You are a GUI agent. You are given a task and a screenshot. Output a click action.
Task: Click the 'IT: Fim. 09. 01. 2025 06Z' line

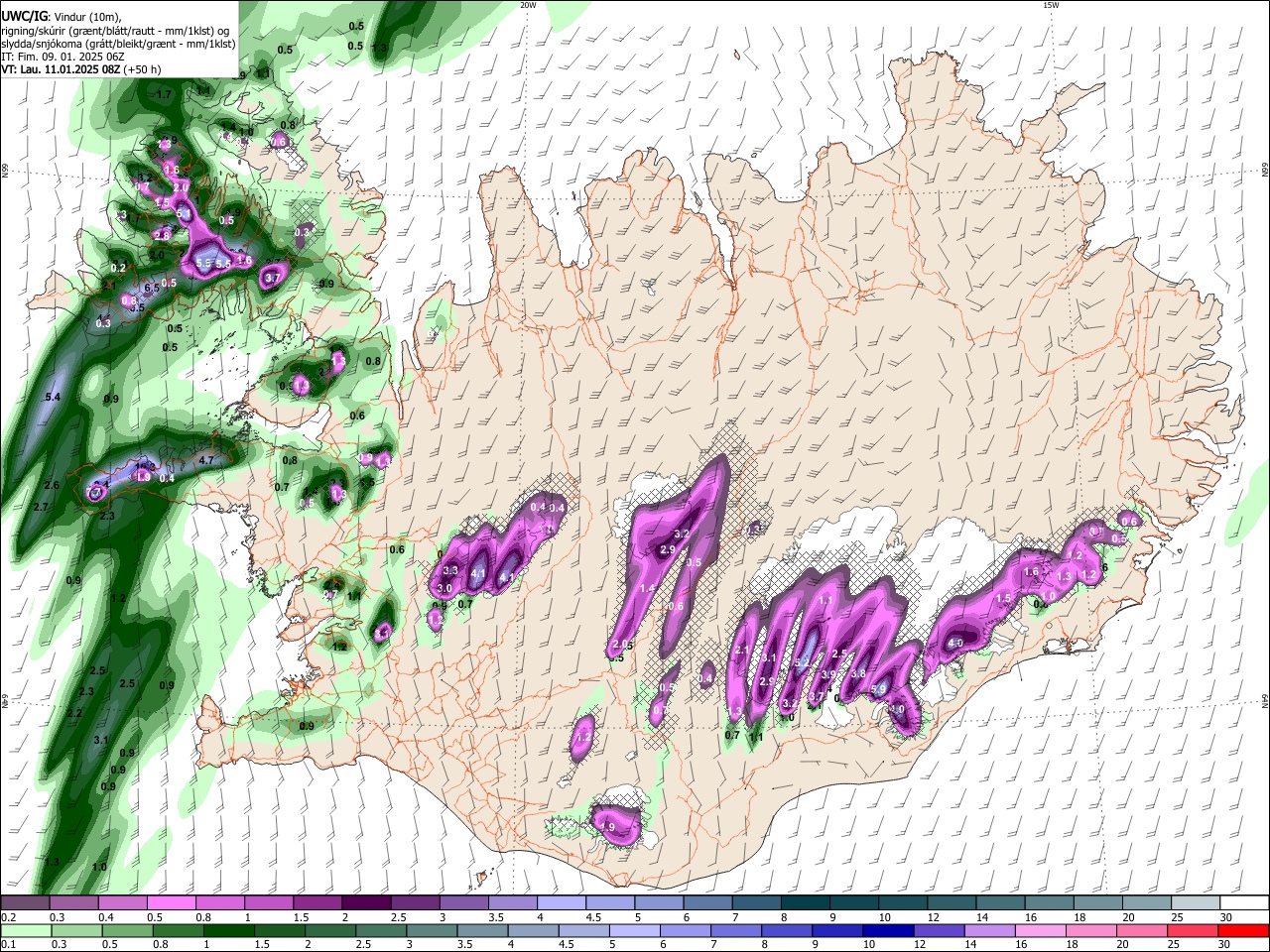63,57
